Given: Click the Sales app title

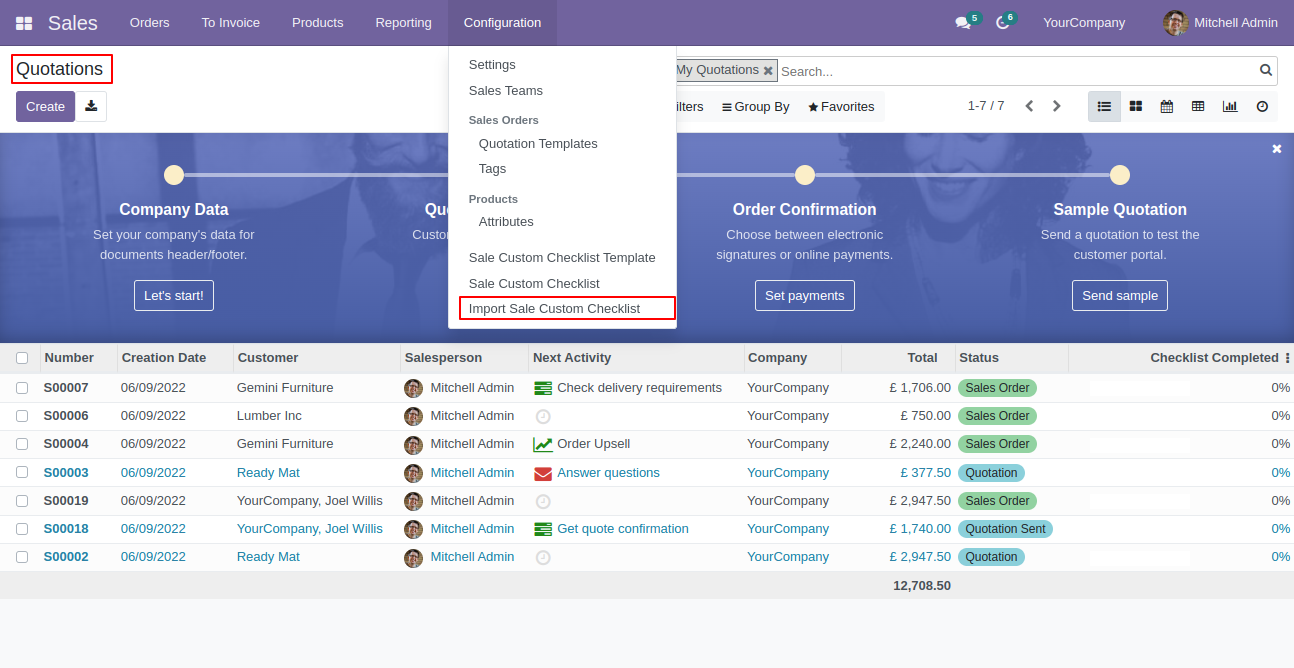Looking at the screenshot, I should (x=73, y=23).
